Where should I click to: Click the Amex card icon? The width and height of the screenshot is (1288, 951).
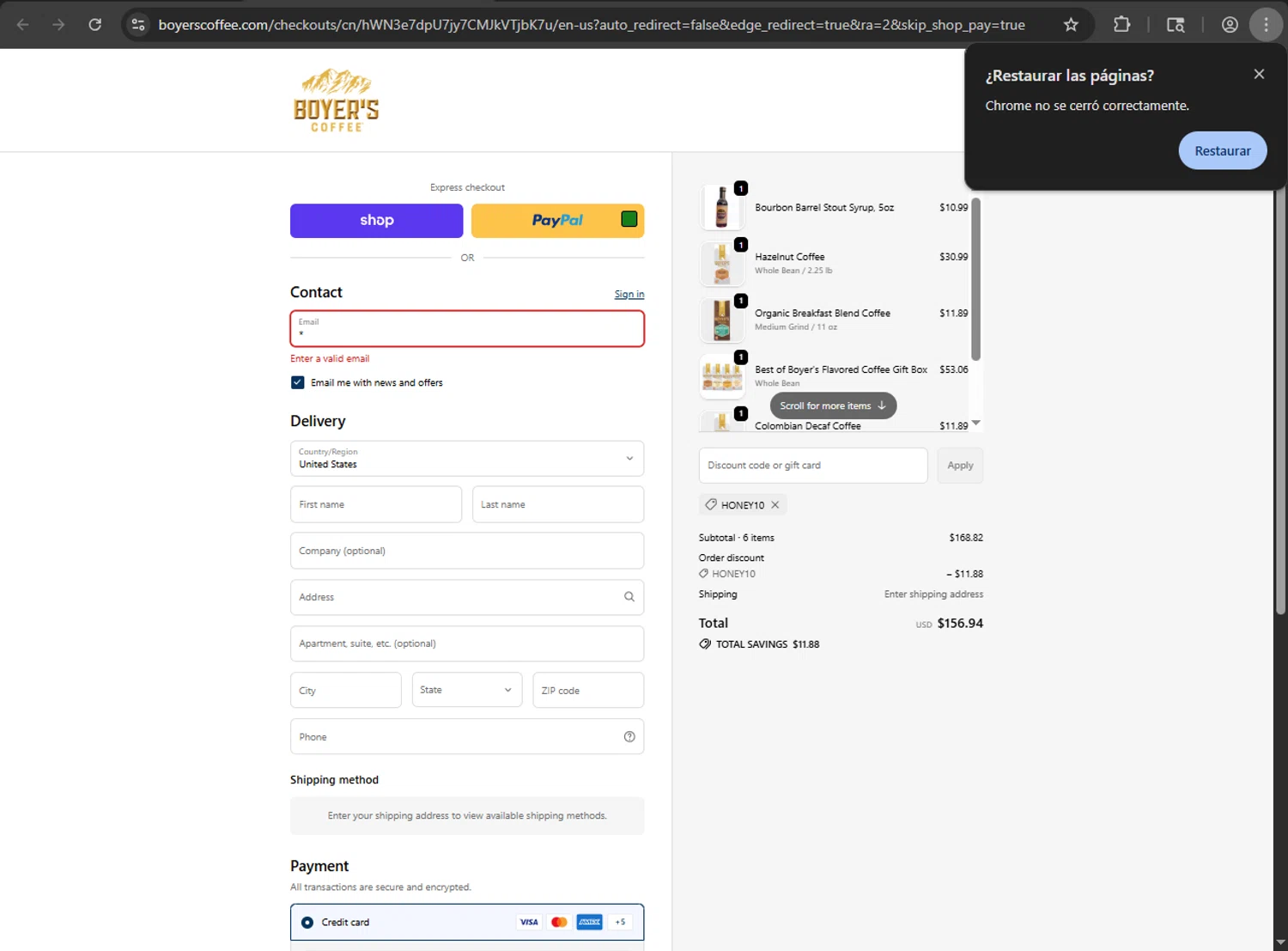point(589,923)
